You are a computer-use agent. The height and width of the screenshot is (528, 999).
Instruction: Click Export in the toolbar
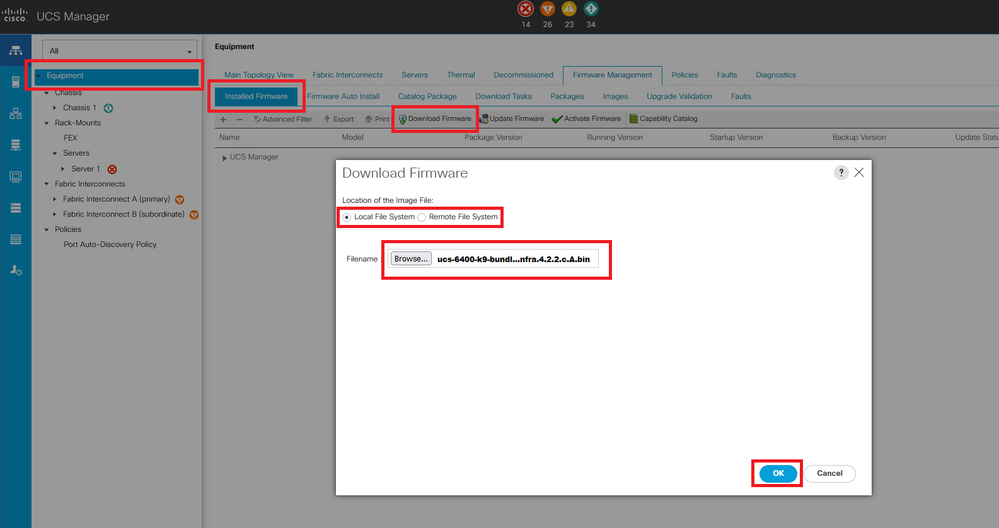pyautogui.click(x=338, y=119)
